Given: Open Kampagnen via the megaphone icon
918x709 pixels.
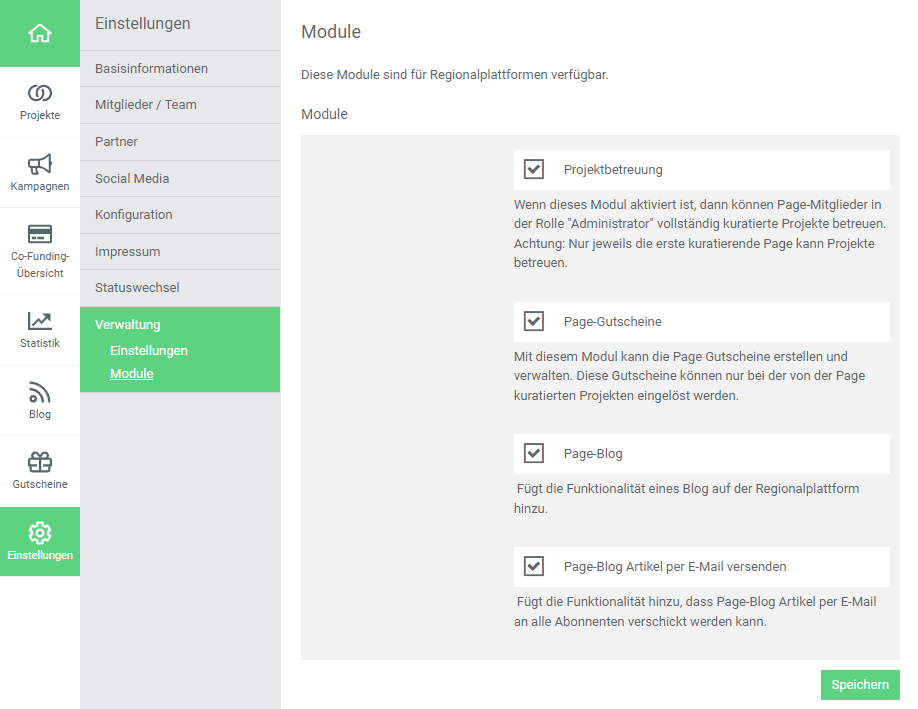Looking at the screenshot, I should coord(39,164).
